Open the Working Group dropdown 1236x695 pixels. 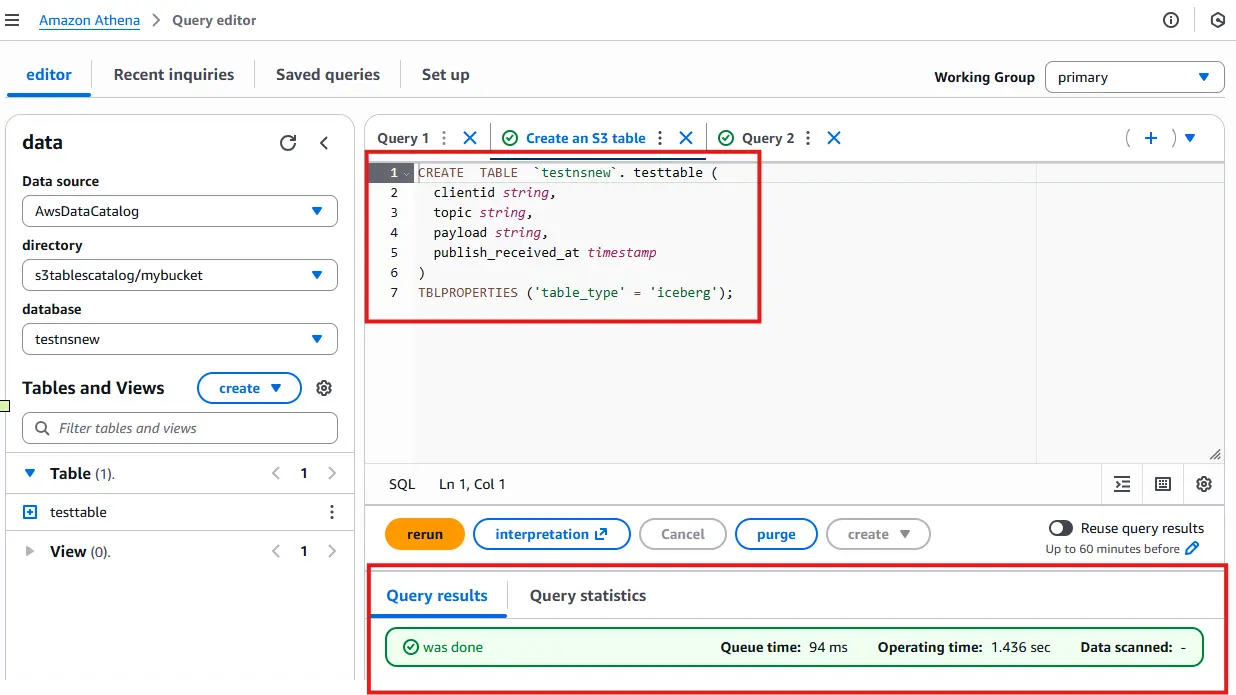[x=1134, y=77]
